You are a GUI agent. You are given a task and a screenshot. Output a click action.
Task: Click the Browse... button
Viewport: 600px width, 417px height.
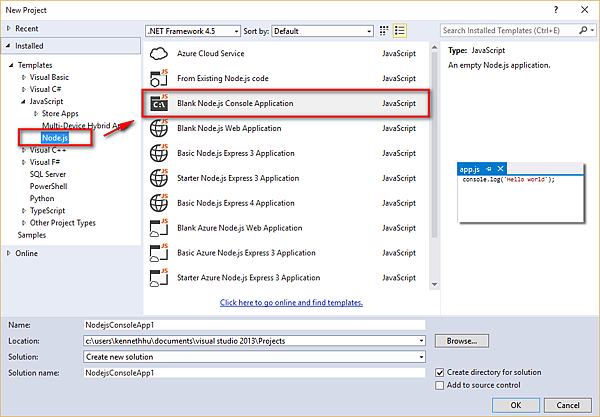pyautogui.click(x=461, y=341)
